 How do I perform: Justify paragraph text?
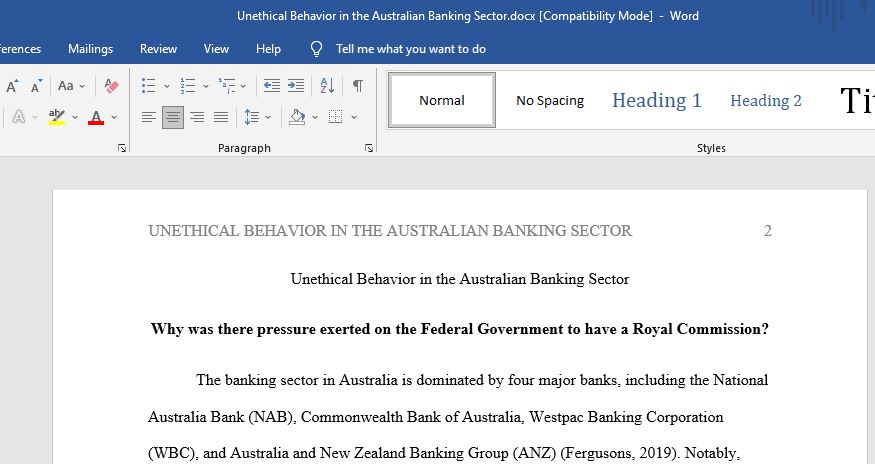tap(221, 117)
